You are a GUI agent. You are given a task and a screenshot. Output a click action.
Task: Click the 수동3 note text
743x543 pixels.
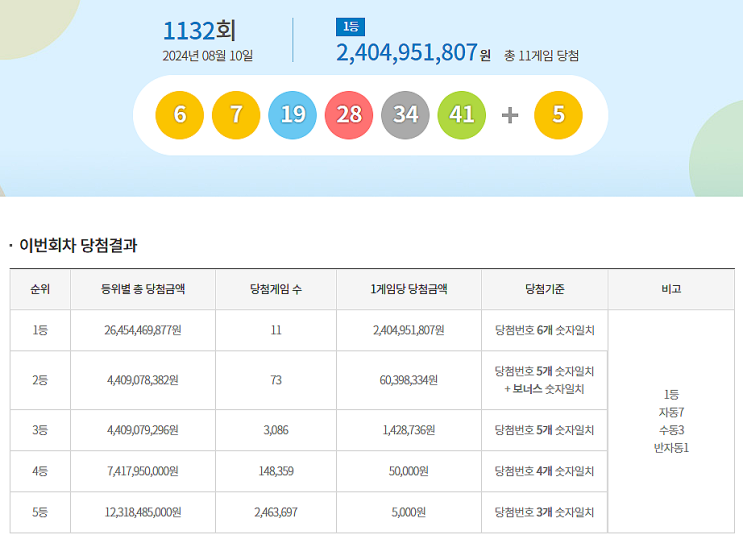pos(671,430)
